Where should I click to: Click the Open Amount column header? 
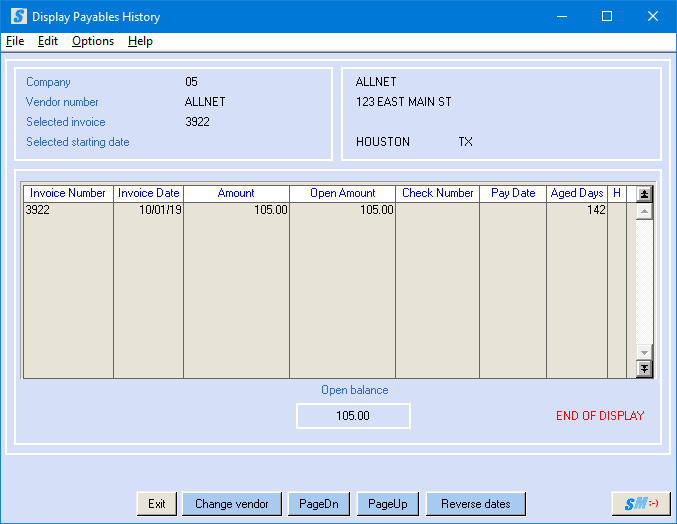pos(342,193)
